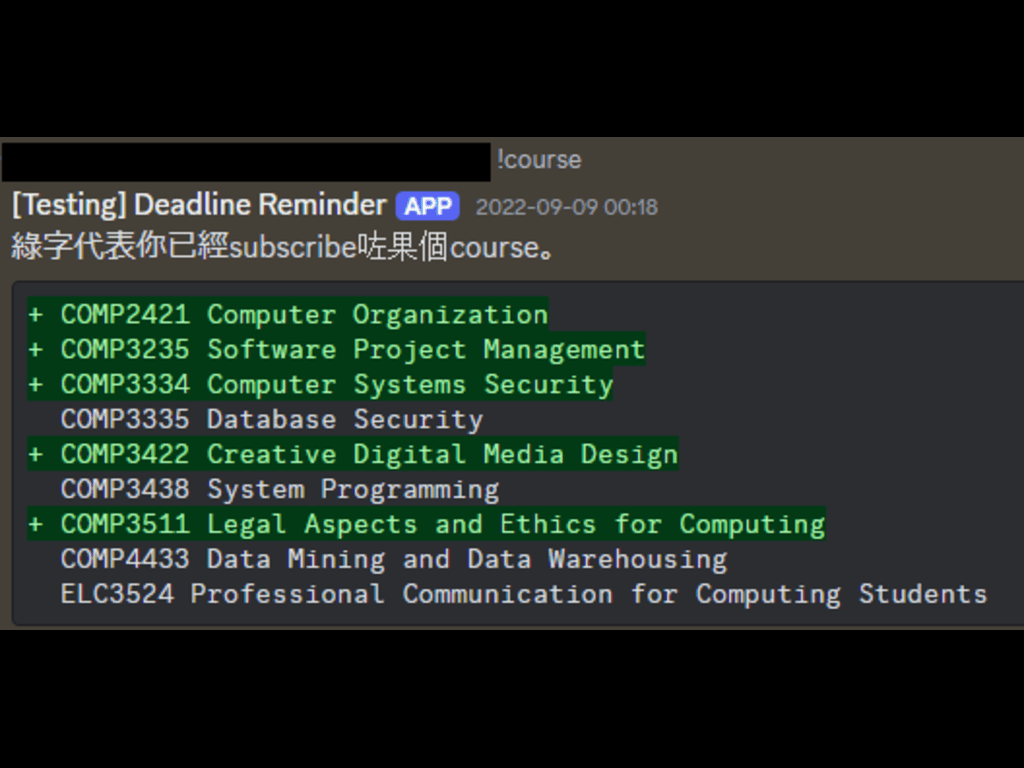
Task: Select the COMP3334 Computer Systems Security line
Action: click(x=320, y=385)
